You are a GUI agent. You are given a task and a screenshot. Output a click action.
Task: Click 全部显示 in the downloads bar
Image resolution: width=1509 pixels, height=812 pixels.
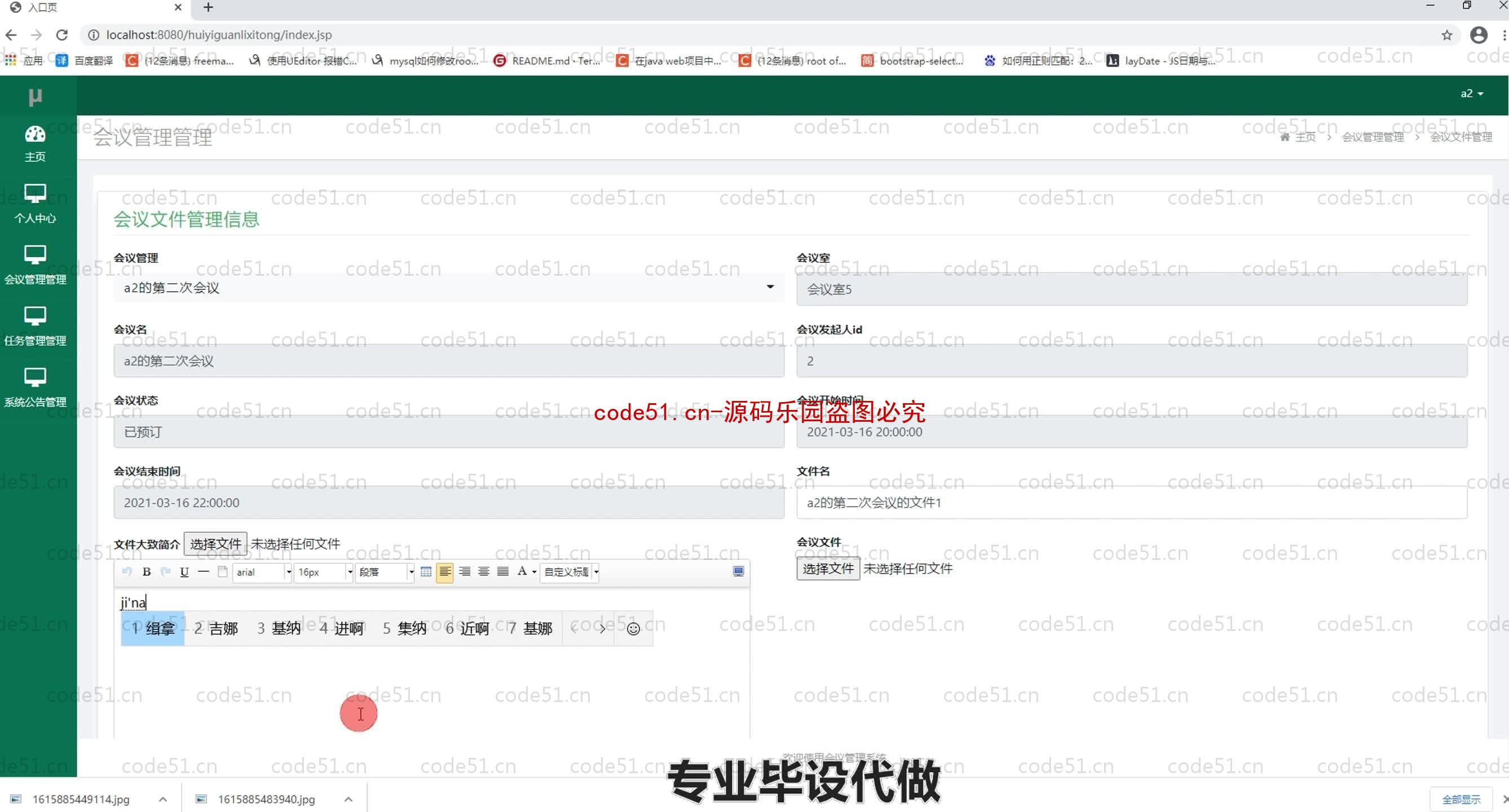point(1461,800)
